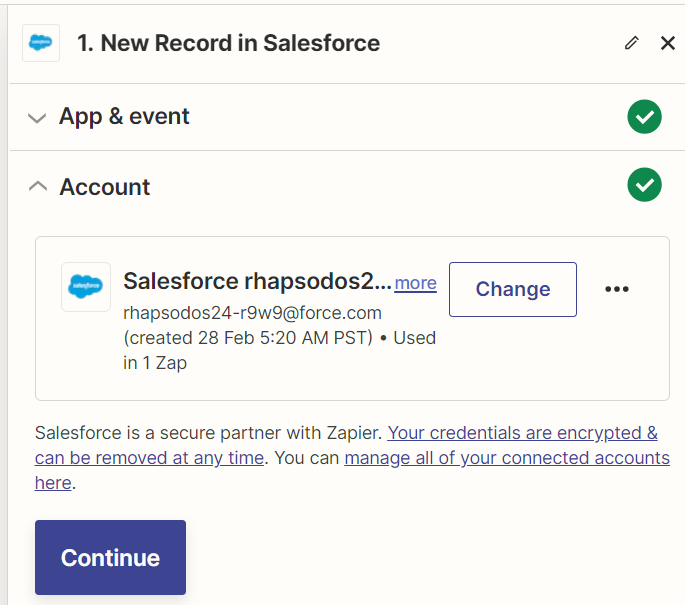Viewport: 685px width, 605px height.
Task: Click the 'Account' section heading
Action: click(x=105, y=187)
